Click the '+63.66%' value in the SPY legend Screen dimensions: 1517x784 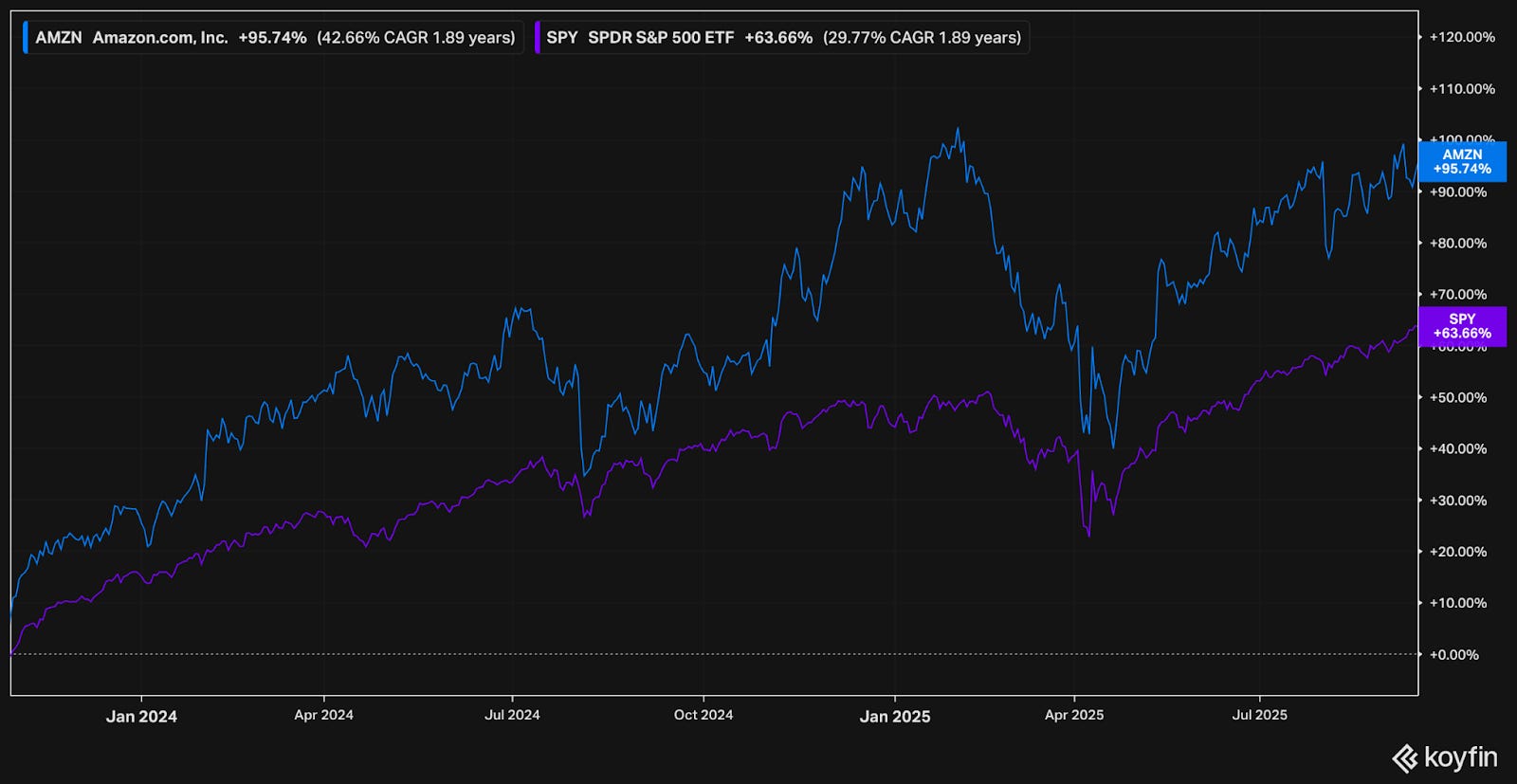[x=778, y=38]
